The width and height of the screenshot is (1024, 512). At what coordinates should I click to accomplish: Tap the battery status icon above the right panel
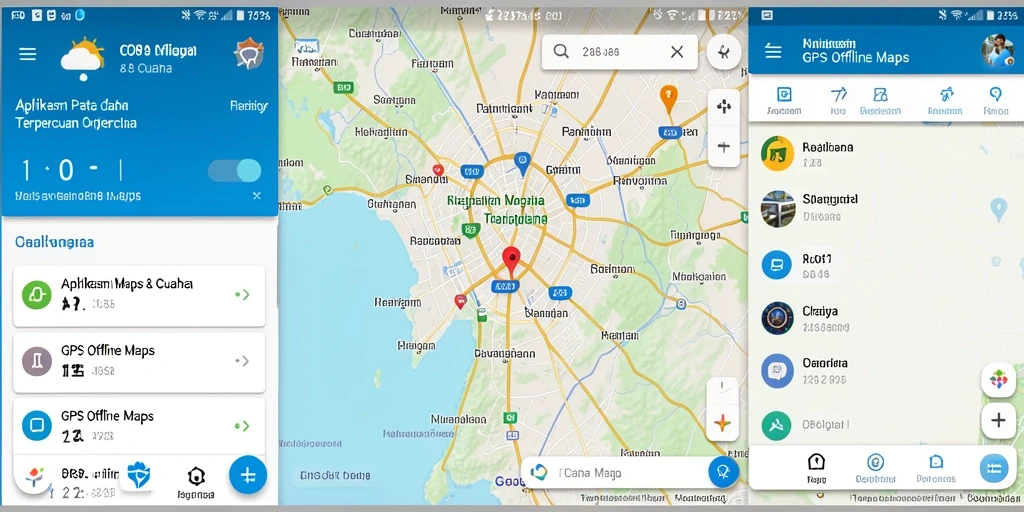(990, 15)
